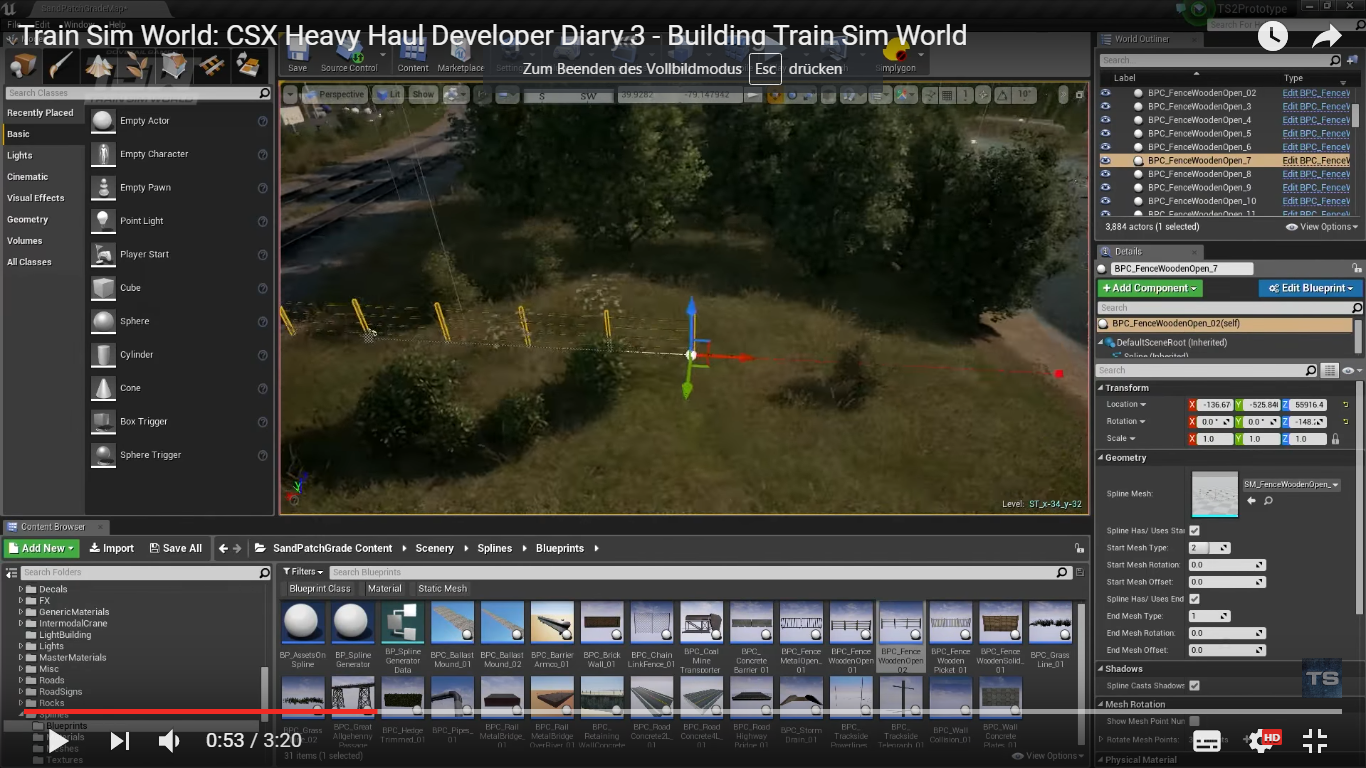Click the Edit Blueprint button

coord(1310,288)
